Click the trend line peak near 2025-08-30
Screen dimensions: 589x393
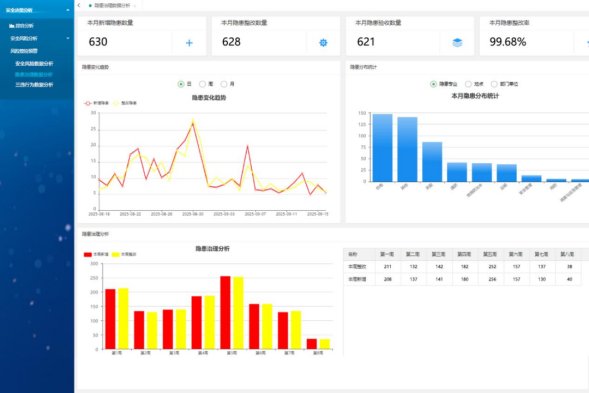coord(193,122)
